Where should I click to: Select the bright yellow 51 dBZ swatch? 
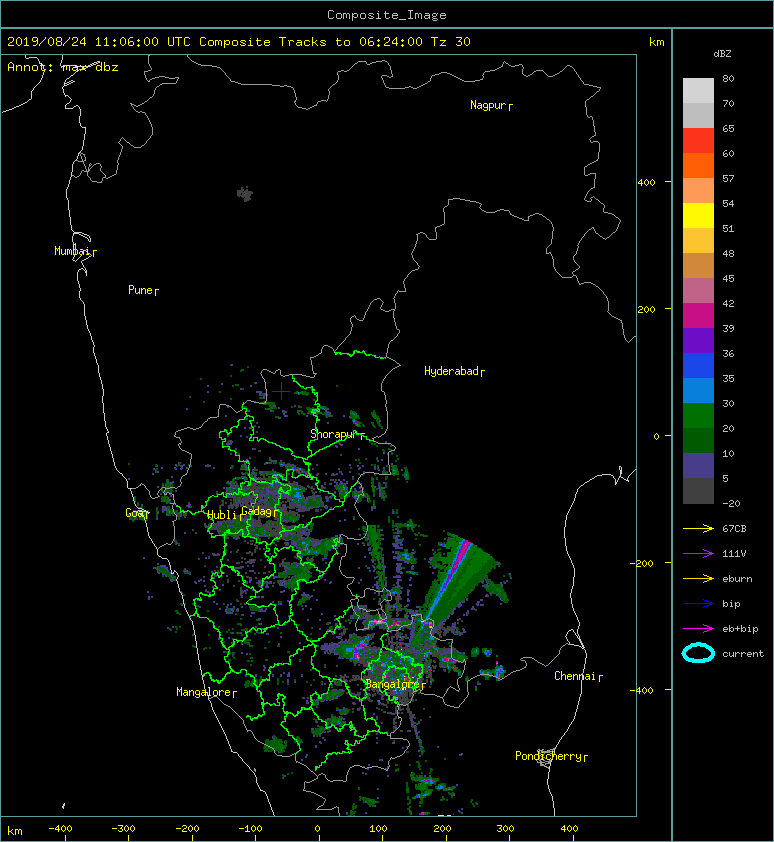click(x=698, y=215)
